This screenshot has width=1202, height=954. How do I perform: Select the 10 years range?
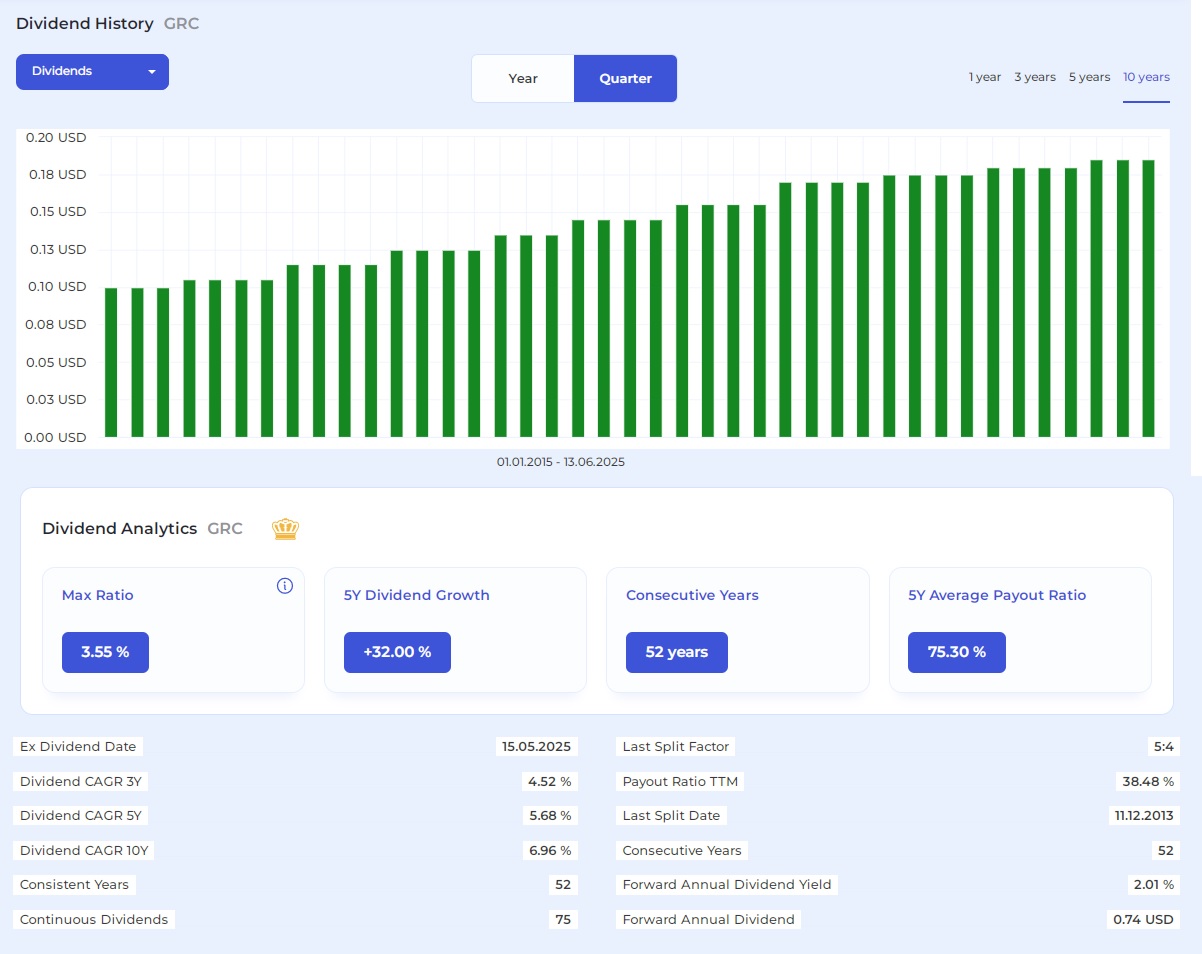click(1146, 77)
